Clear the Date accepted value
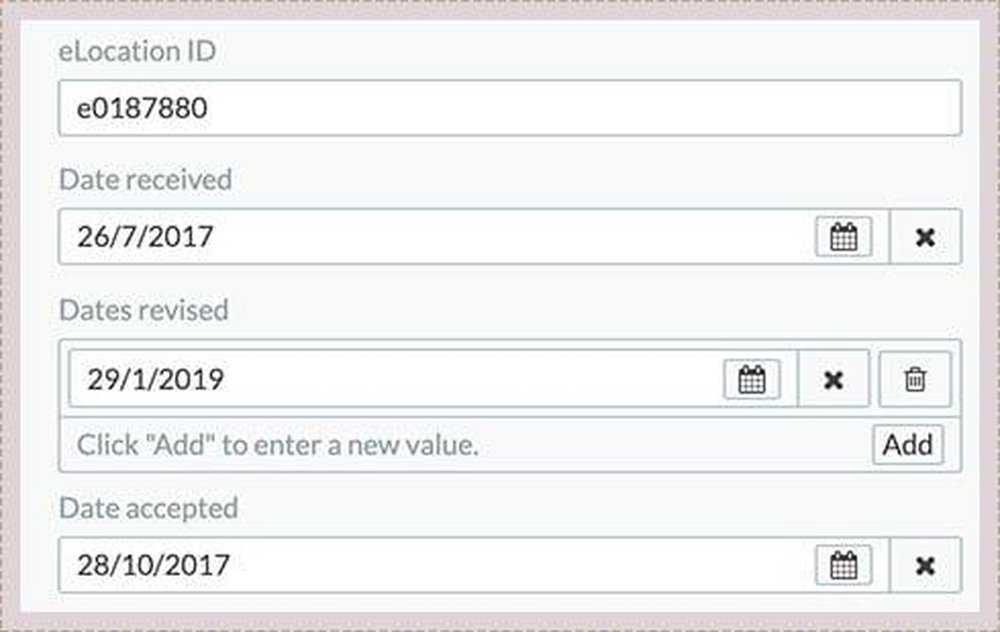Viewport: 1000px width, 632px height. [926, 565]
